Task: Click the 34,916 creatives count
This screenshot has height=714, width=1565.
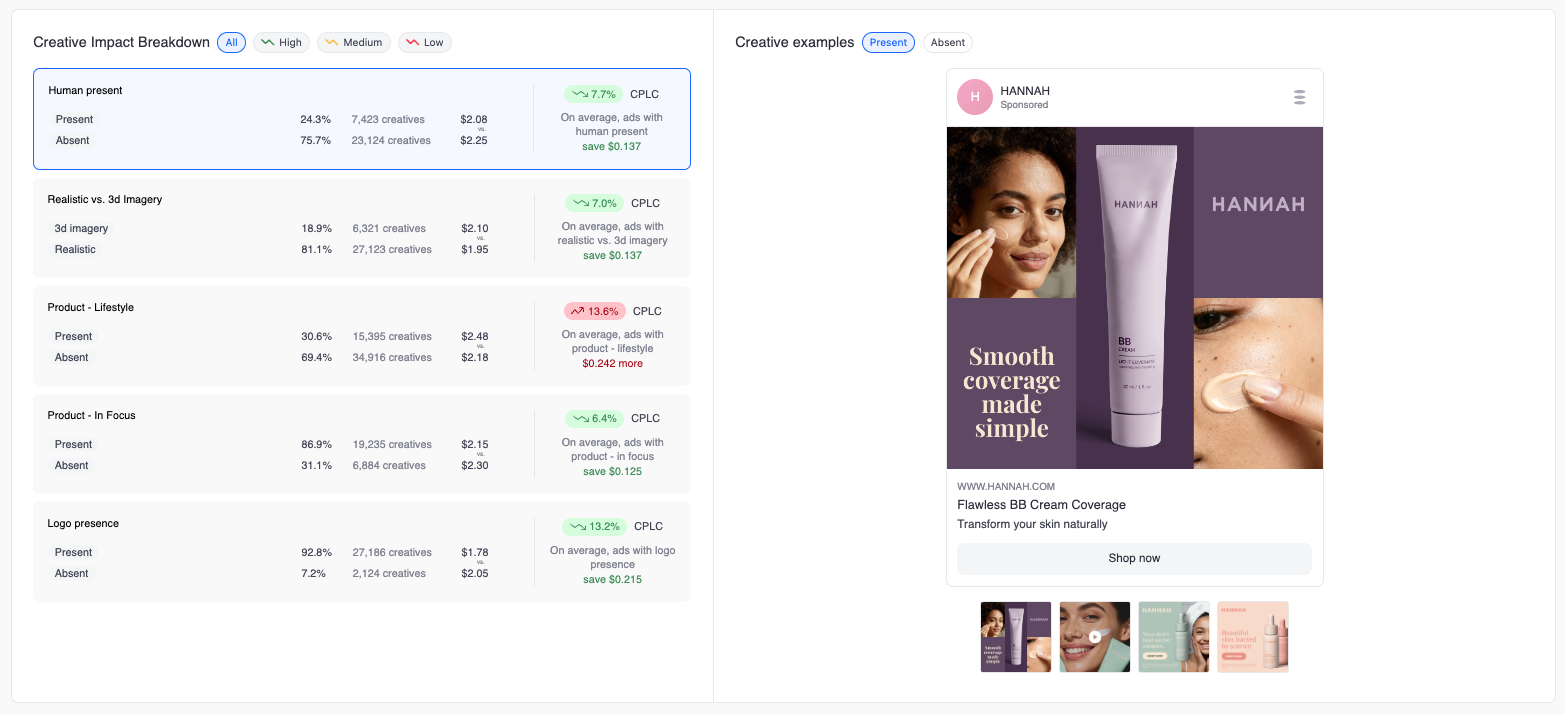Action: point(392,357)
